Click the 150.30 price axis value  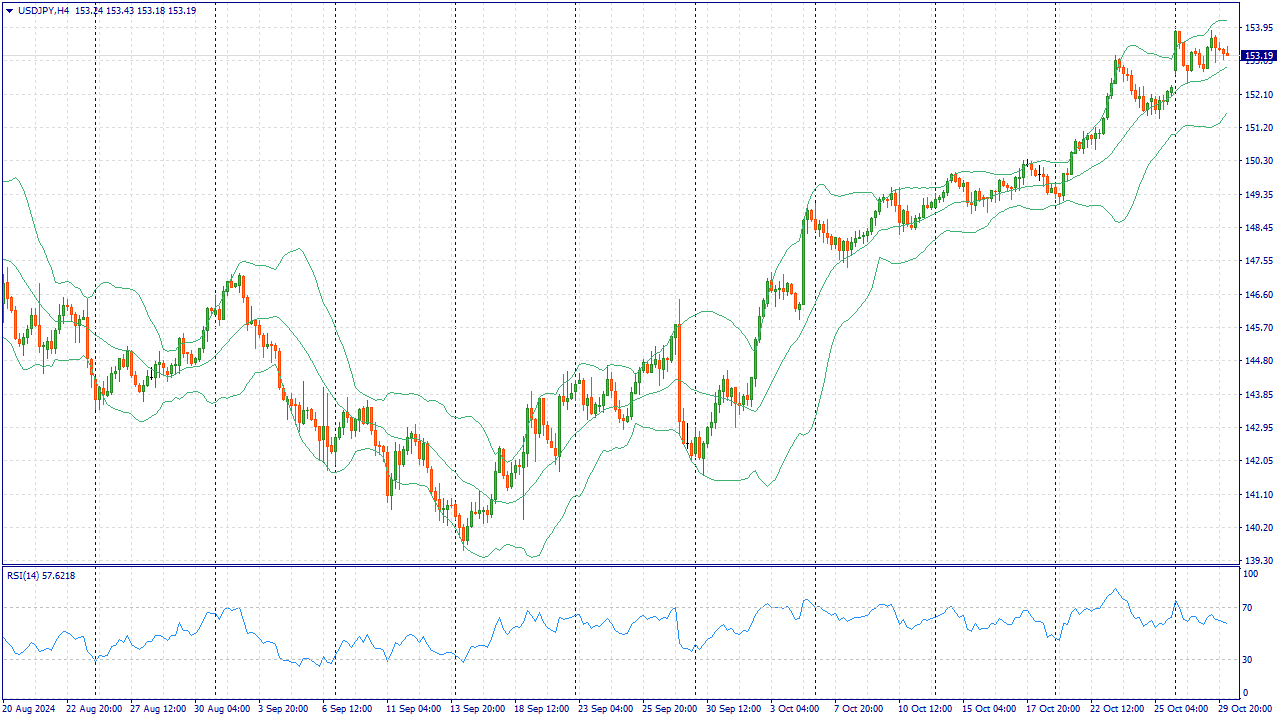[1257, 161]
